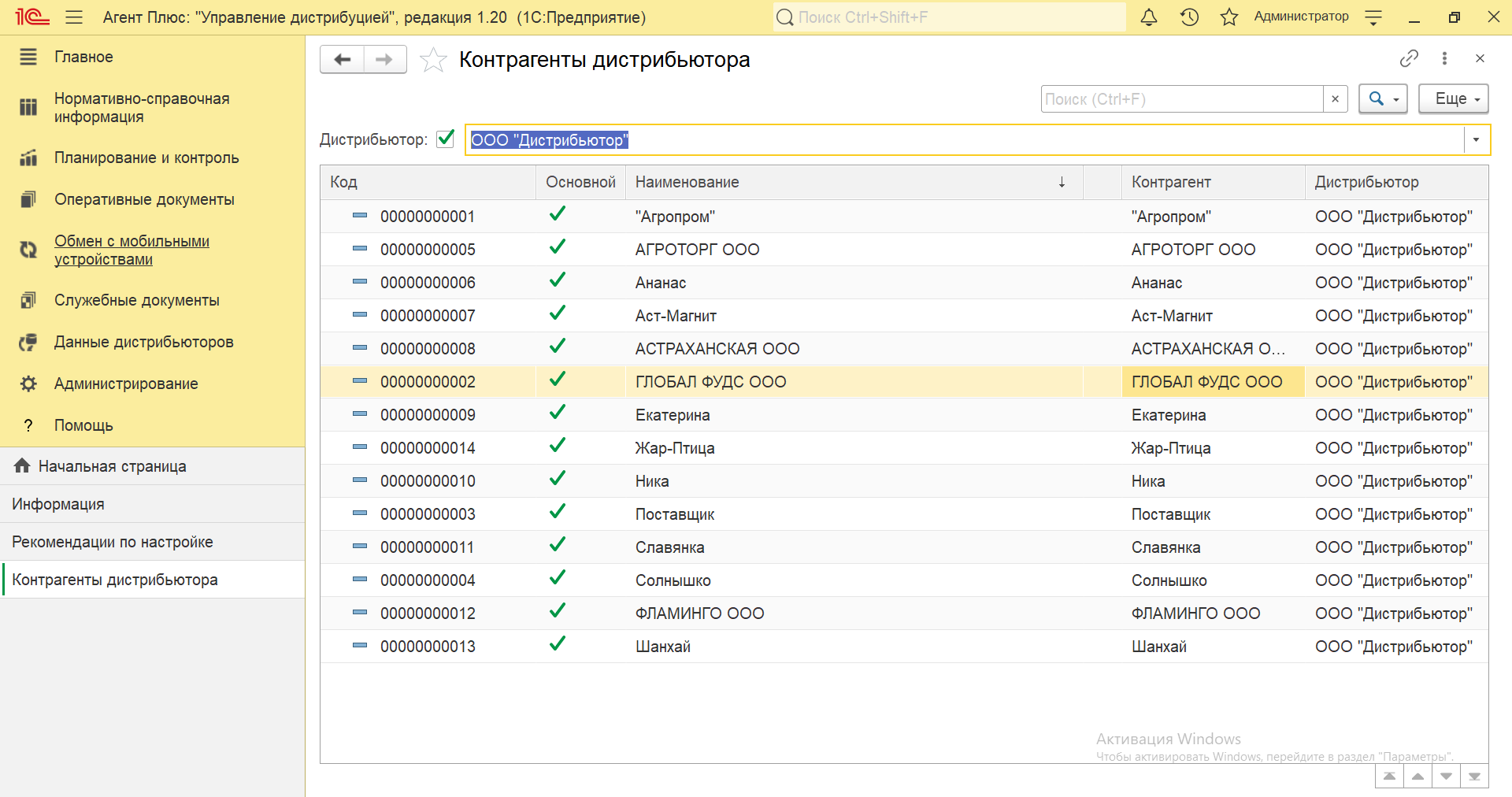Screen dimensions: 1512x797
Task: Sort by the Контрагент column header
Action: coord(1214,182)
